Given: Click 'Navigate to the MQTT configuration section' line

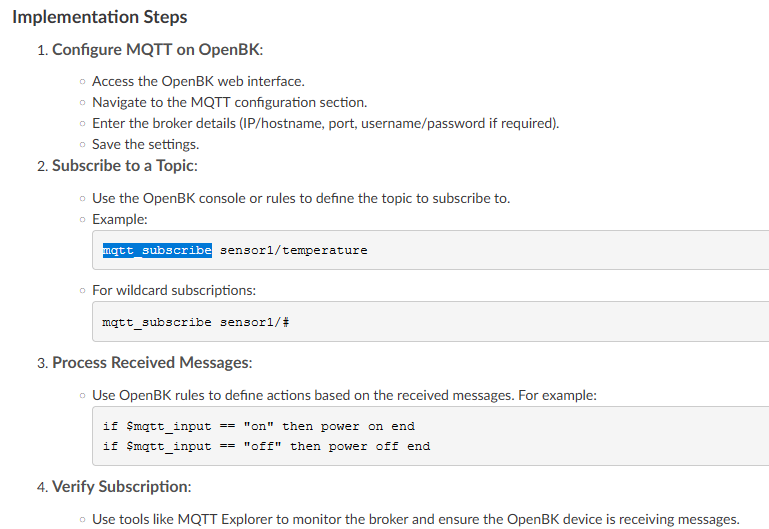Looking at the screenshot, I should (x=230, y=102).
